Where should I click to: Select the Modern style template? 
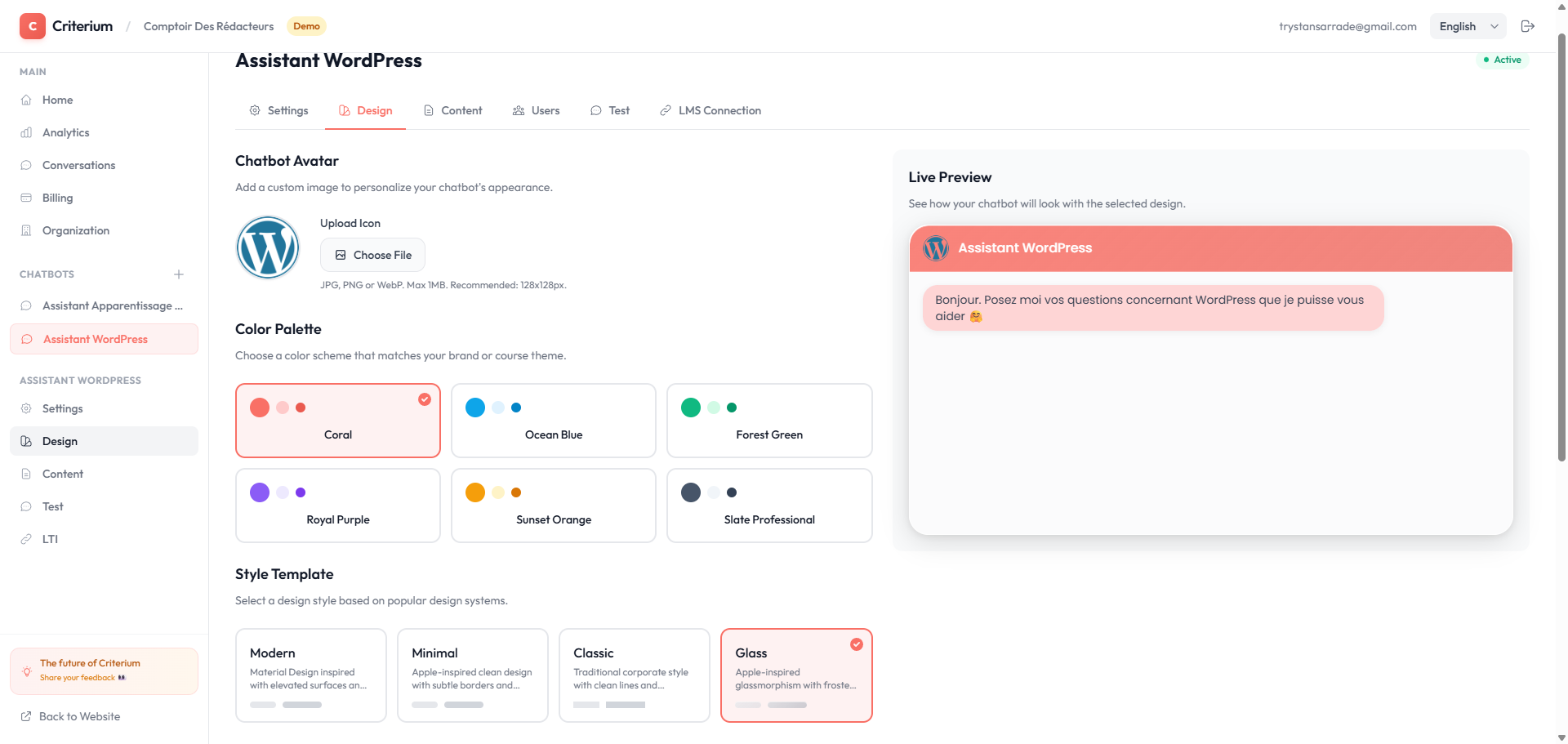310,675
